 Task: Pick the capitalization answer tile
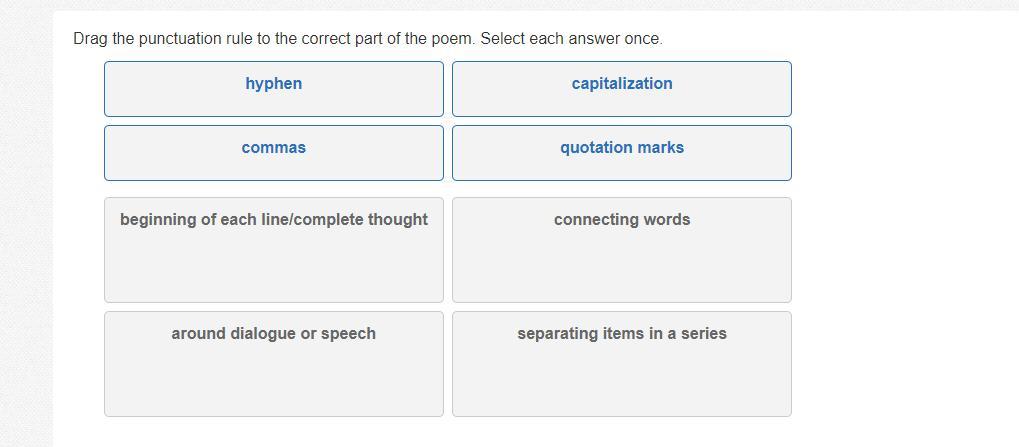tap(621, 89)
